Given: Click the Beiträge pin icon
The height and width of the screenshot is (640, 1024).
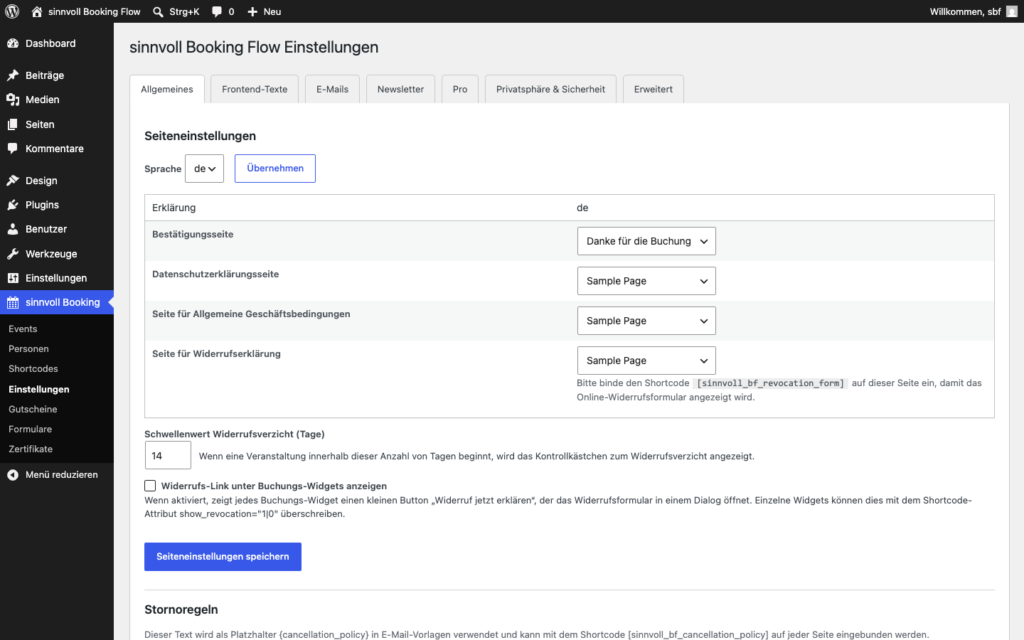Looking at the screenshot, I should click(12, 75).
